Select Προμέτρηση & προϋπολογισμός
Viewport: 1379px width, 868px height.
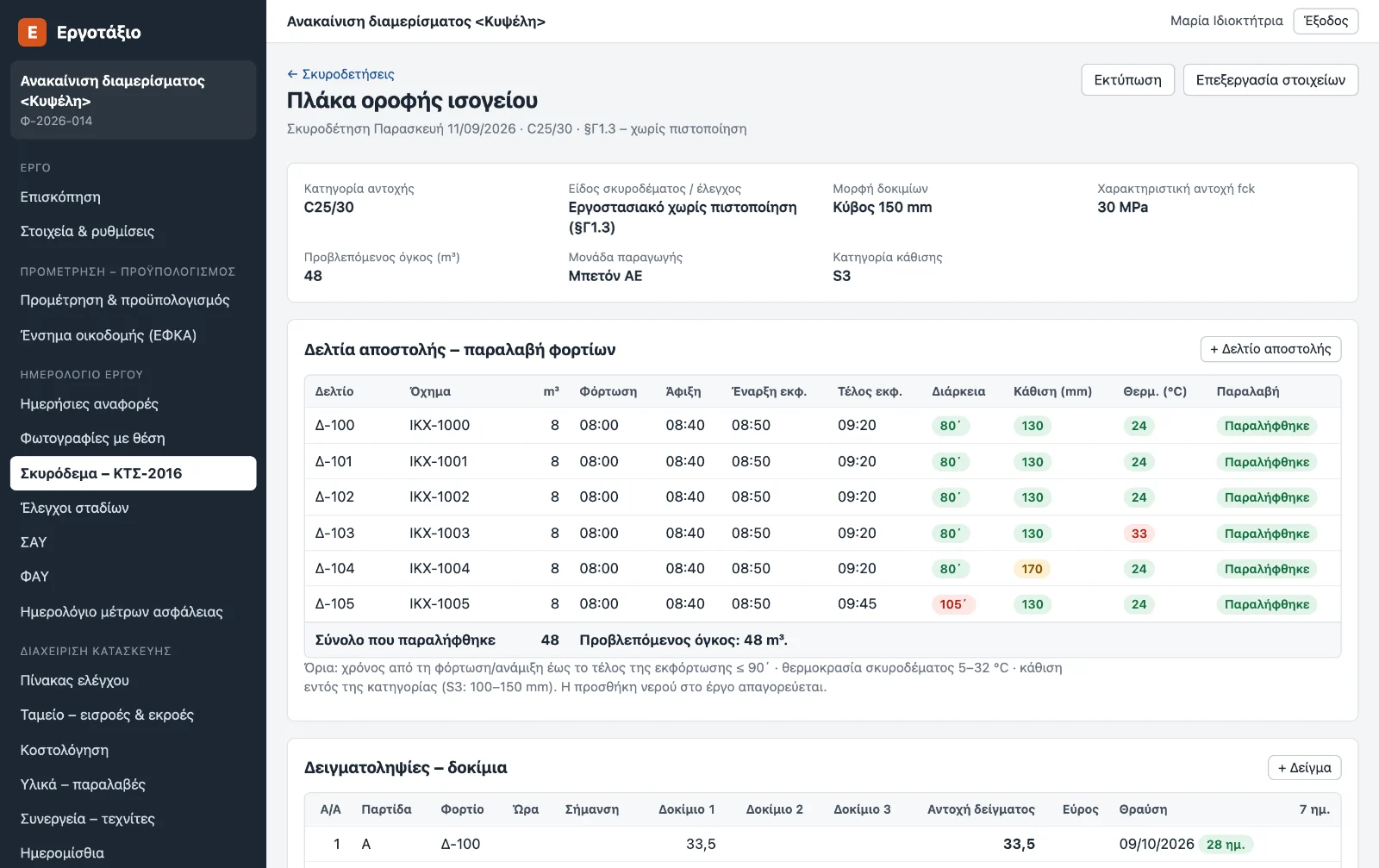[133, 301]
